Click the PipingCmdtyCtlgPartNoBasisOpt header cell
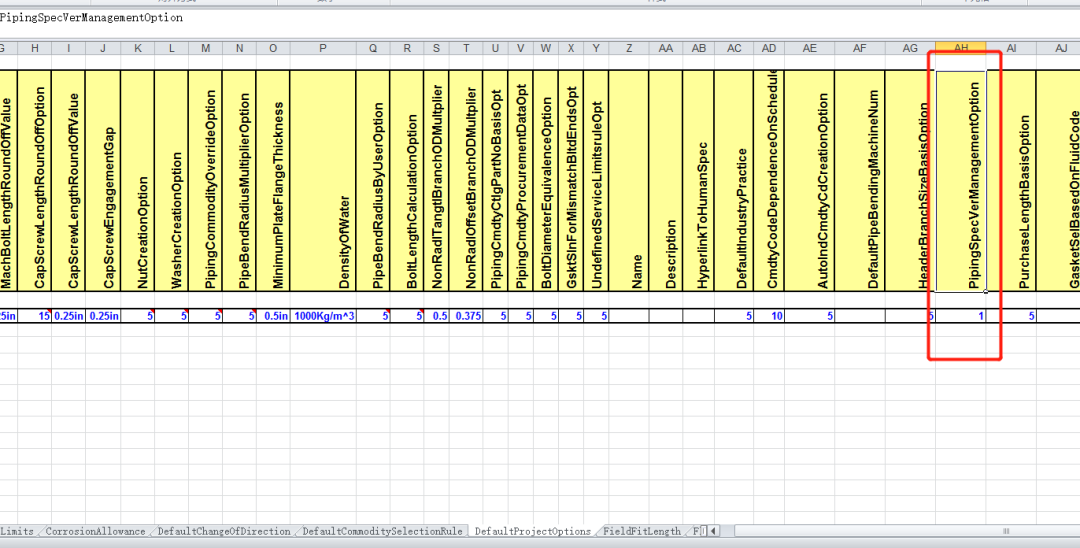 [496, 180]
